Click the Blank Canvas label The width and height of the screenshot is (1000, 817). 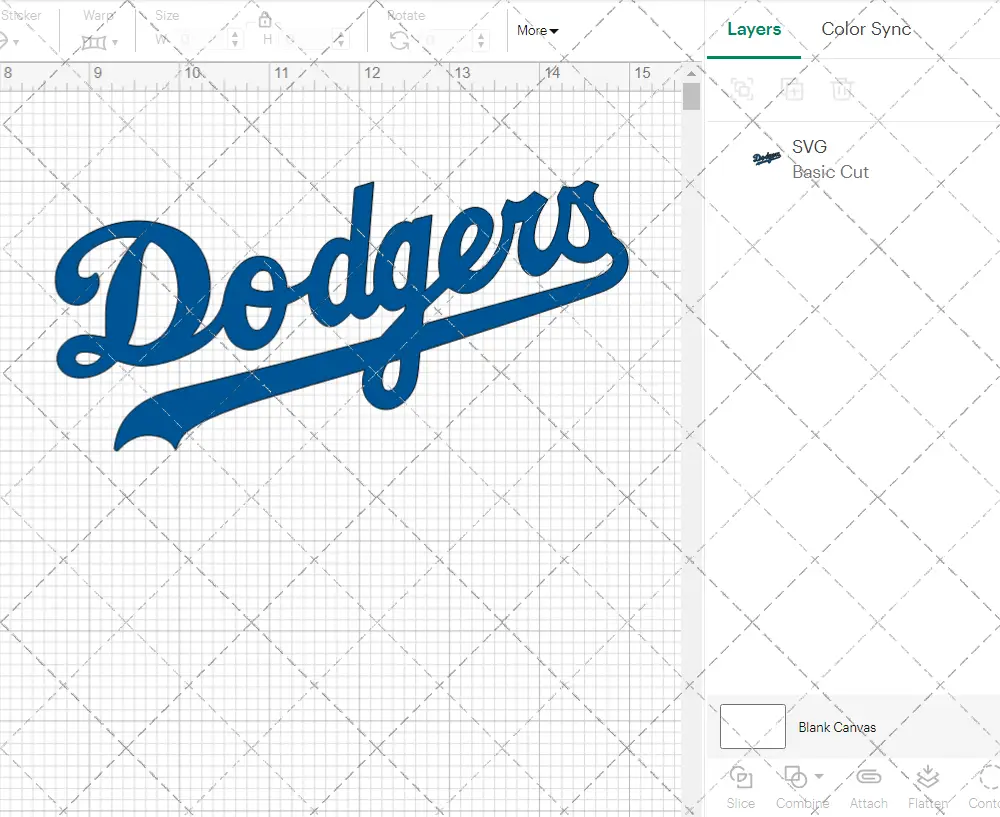click(x=837, y=727)
